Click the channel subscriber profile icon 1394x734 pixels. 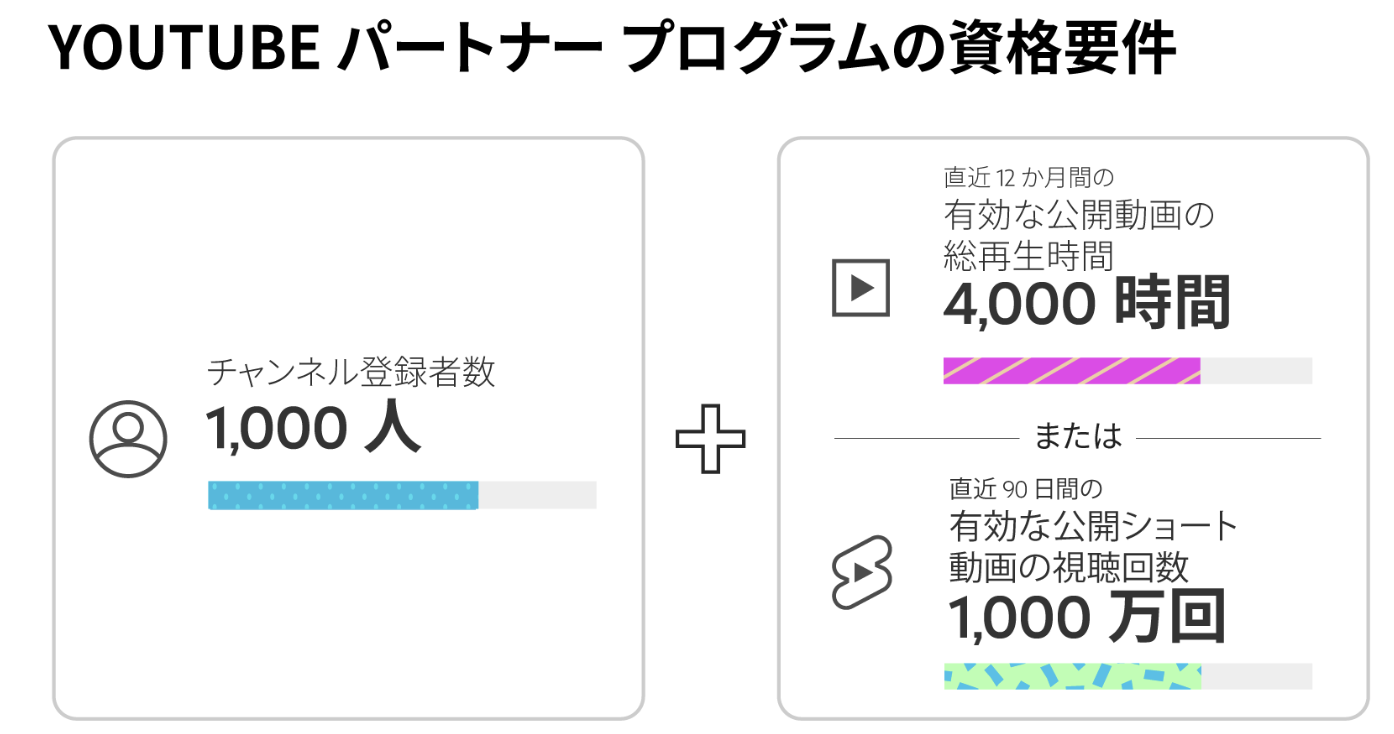click(127, 439)
